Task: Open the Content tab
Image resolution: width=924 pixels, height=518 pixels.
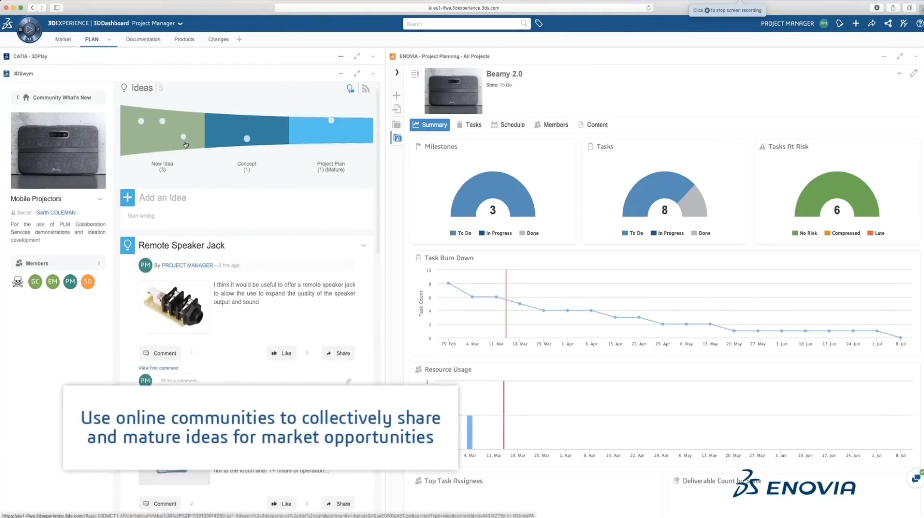Action: tap(593, 125)
